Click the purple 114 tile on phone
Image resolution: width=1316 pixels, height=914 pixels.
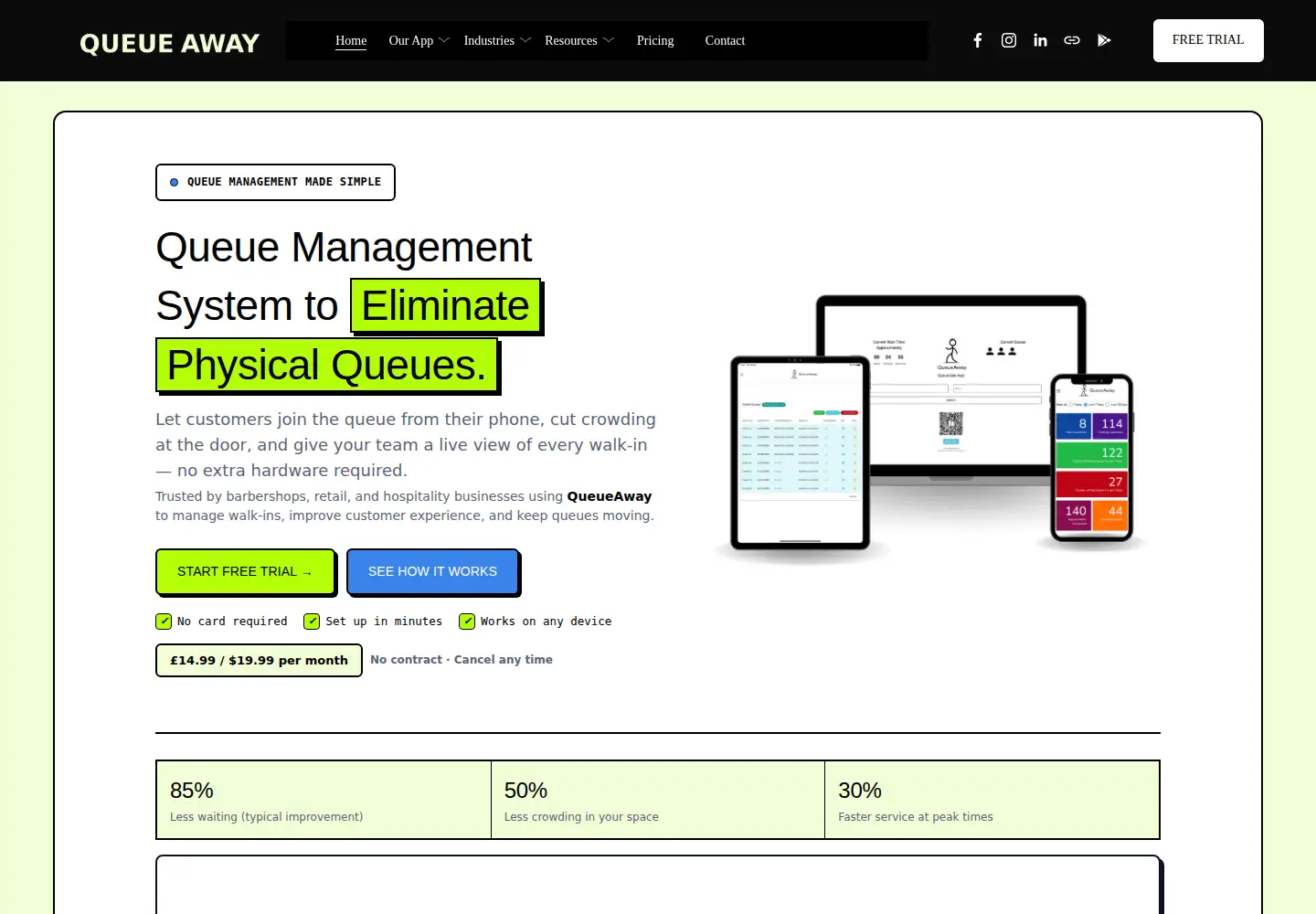click(x=1110, y=425)
